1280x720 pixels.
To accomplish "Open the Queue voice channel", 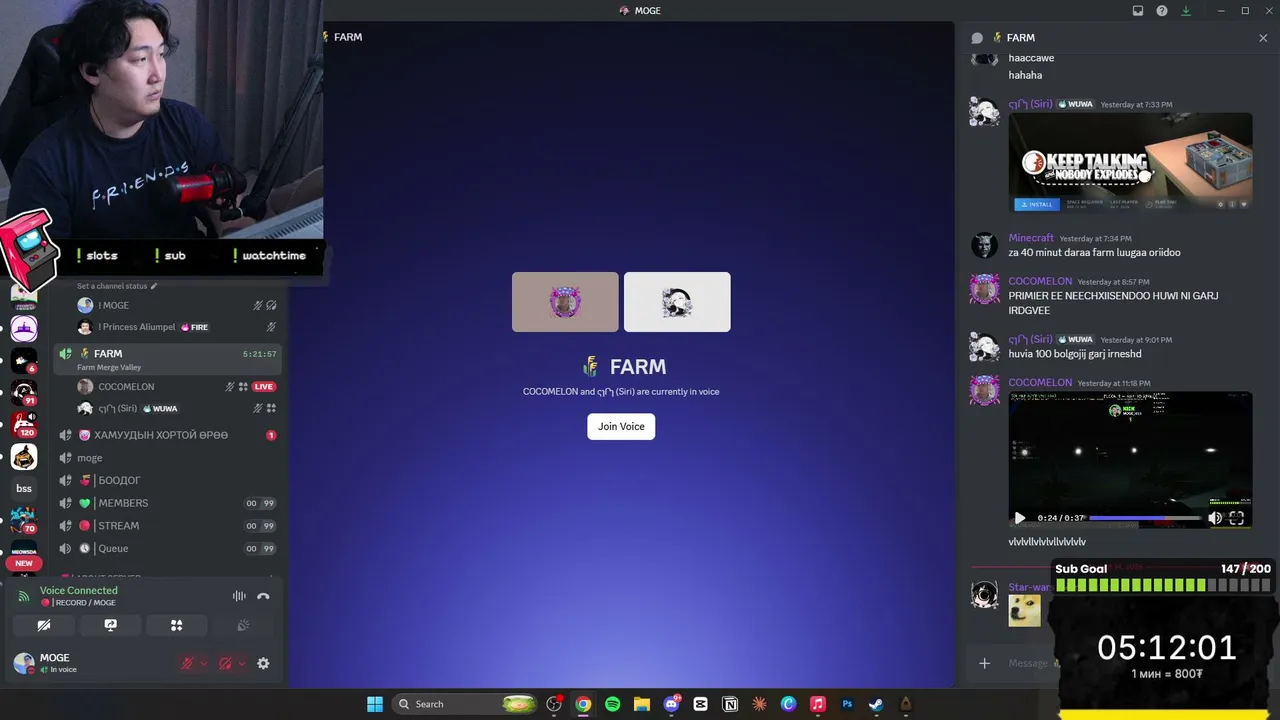I will tap(168, 548).
